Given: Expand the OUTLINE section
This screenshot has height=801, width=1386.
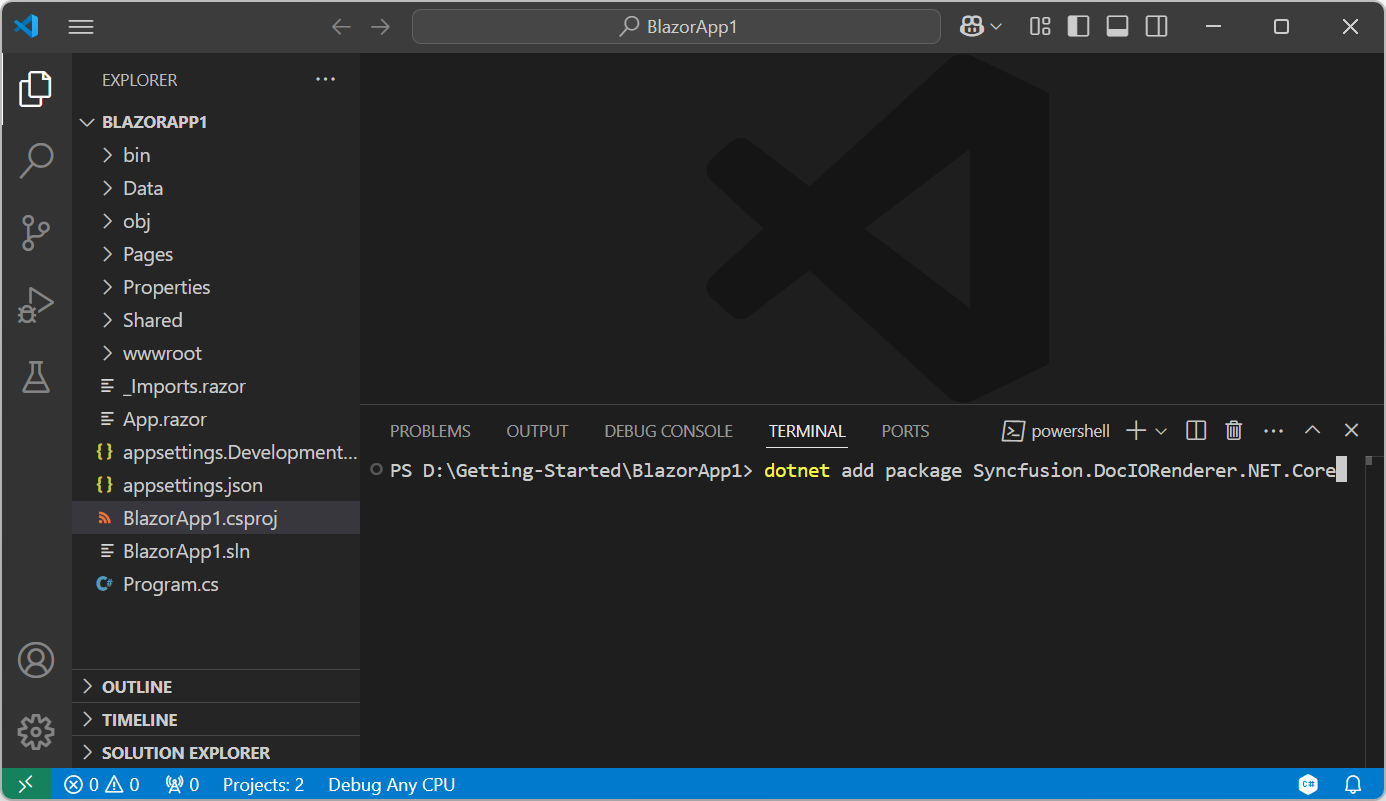Looking at the screenshot, I should coord(137,687).
